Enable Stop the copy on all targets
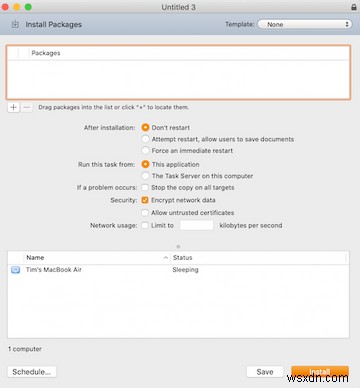The width and height of the screenshot is (360, 388). tap(145, 187)
